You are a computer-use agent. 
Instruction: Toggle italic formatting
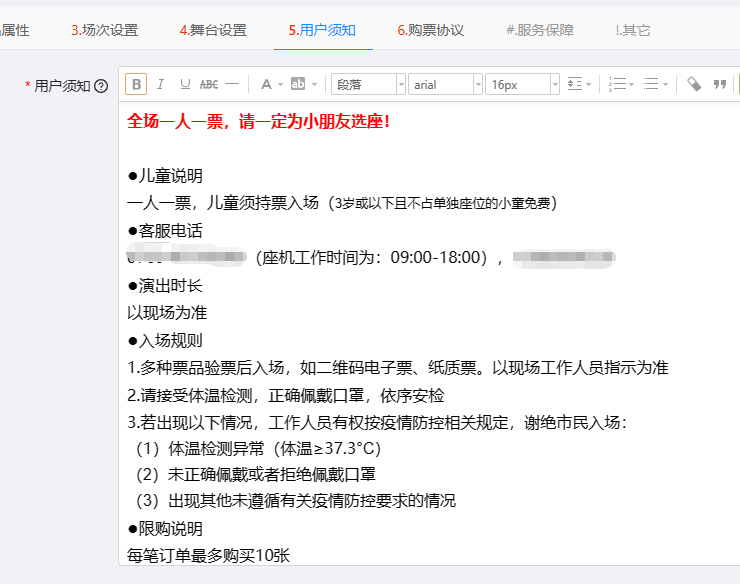point(160,85)
